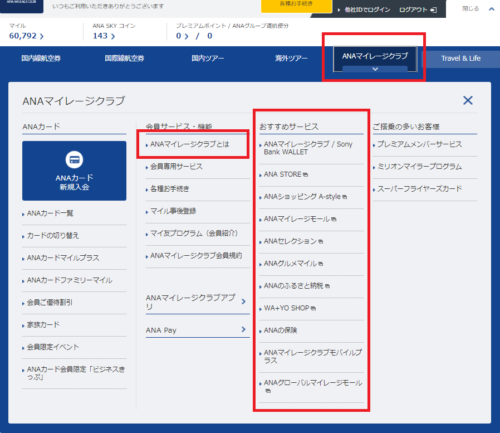
Task: Open the ANA Pay link
Action: (197, 330)
